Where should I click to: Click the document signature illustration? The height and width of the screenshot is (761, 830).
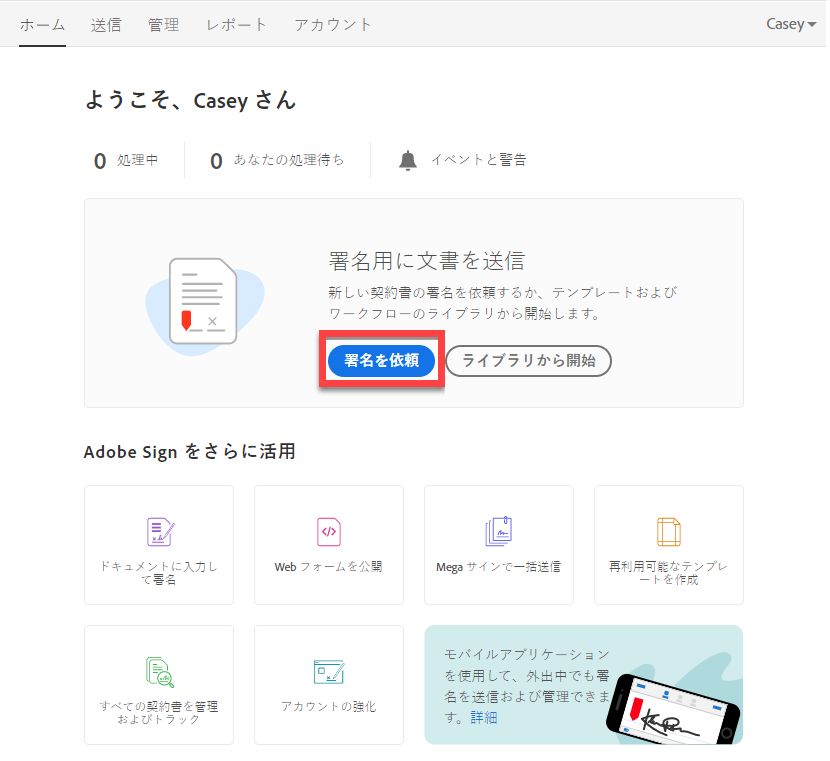coord(204,304)
